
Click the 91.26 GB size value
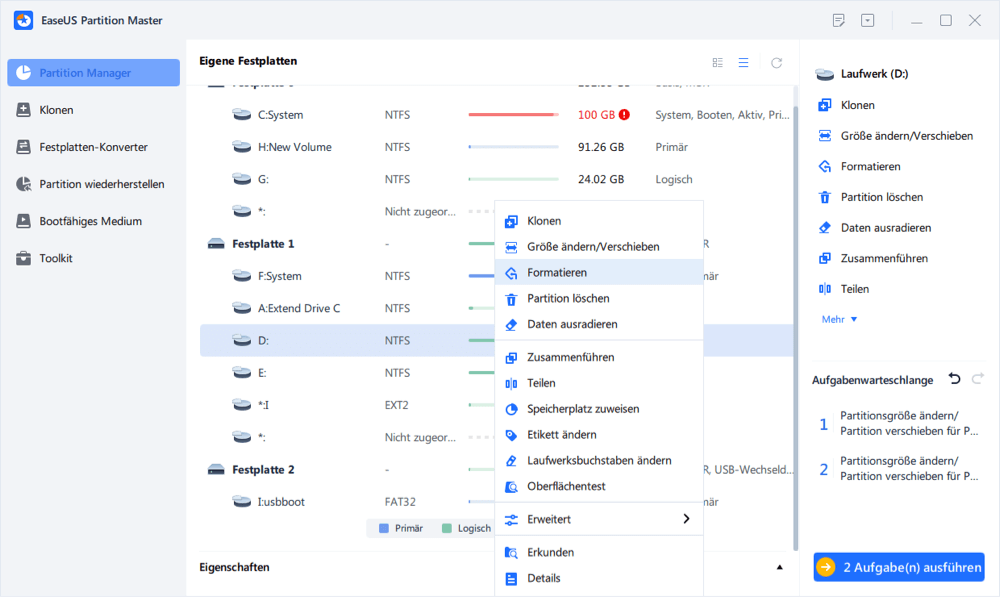(x=601, y=147)
